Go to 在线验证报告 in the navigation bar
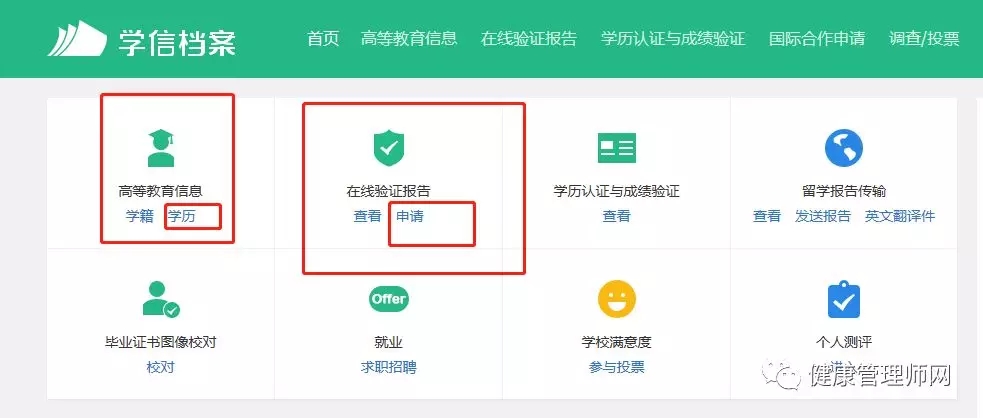983x418 pixels. (528, 39)
